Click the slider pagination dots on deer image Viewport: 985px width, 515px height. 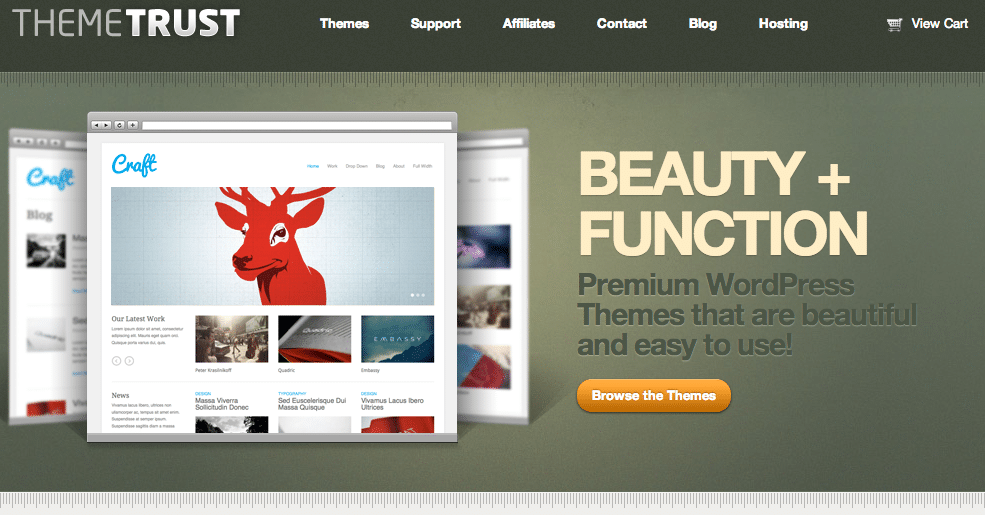pos(418,295)
